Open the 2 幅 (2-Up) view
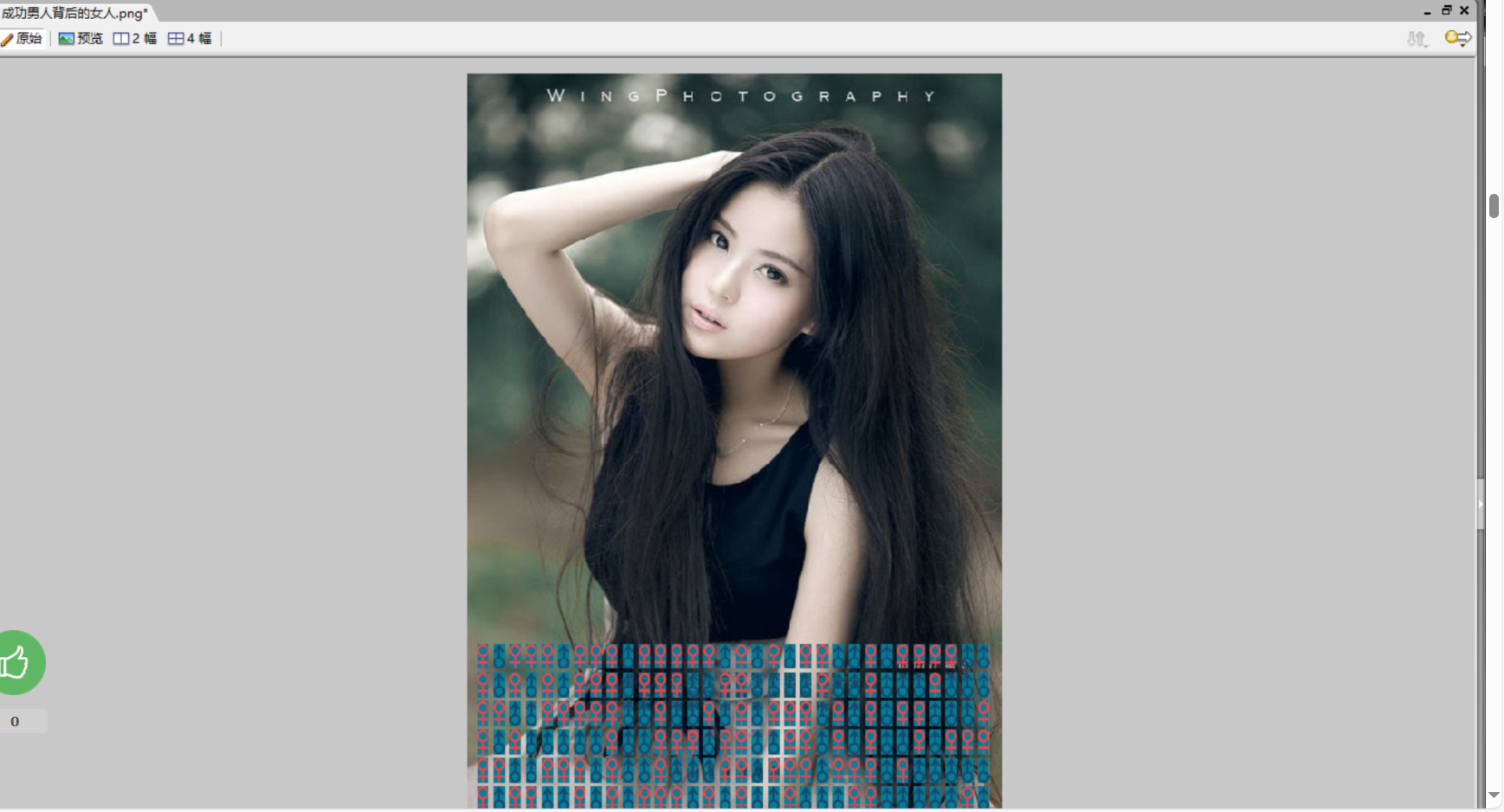The height and width of the screenshot is (812, 1504). [x=135, y=38]
